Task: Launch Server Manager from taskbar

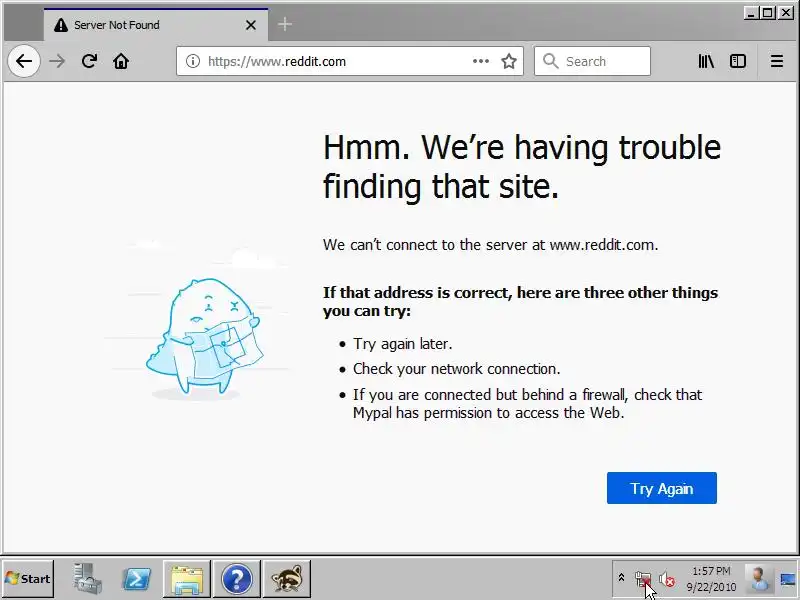Action: tap(87, 579)
